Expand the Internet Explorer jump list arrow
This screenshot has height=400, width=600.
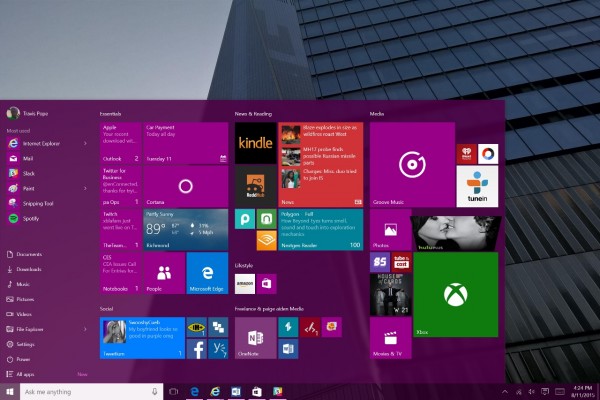pyautogui.click(x=85, y=144)
